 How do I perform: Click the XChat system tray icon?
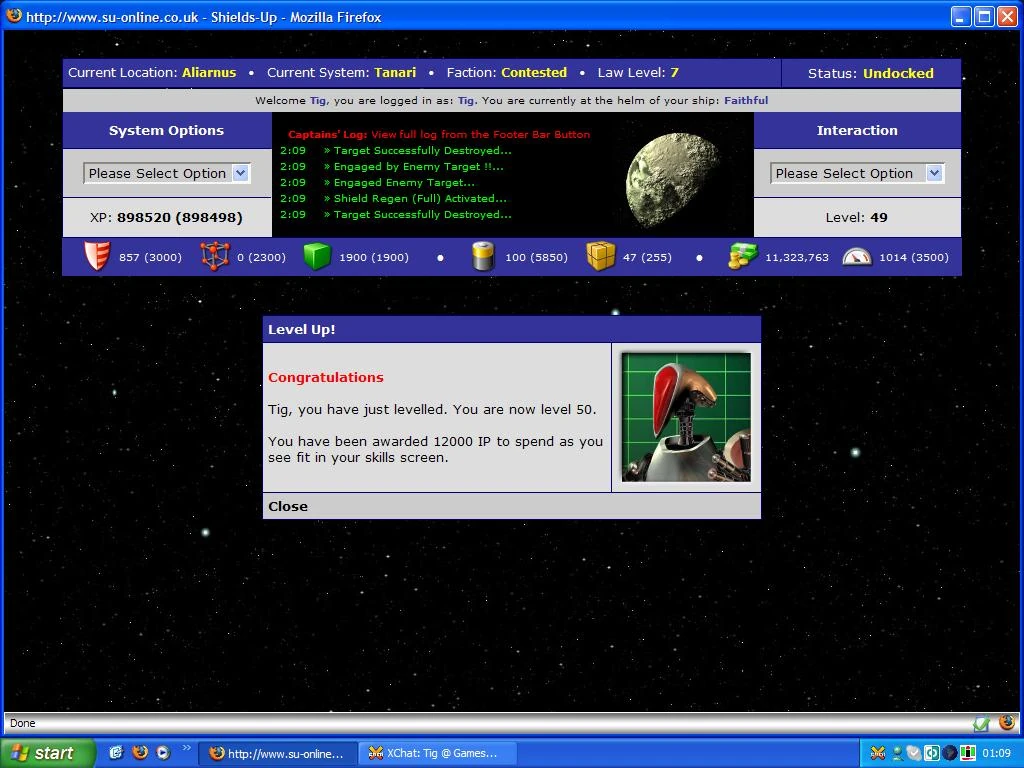pos(878,753)
